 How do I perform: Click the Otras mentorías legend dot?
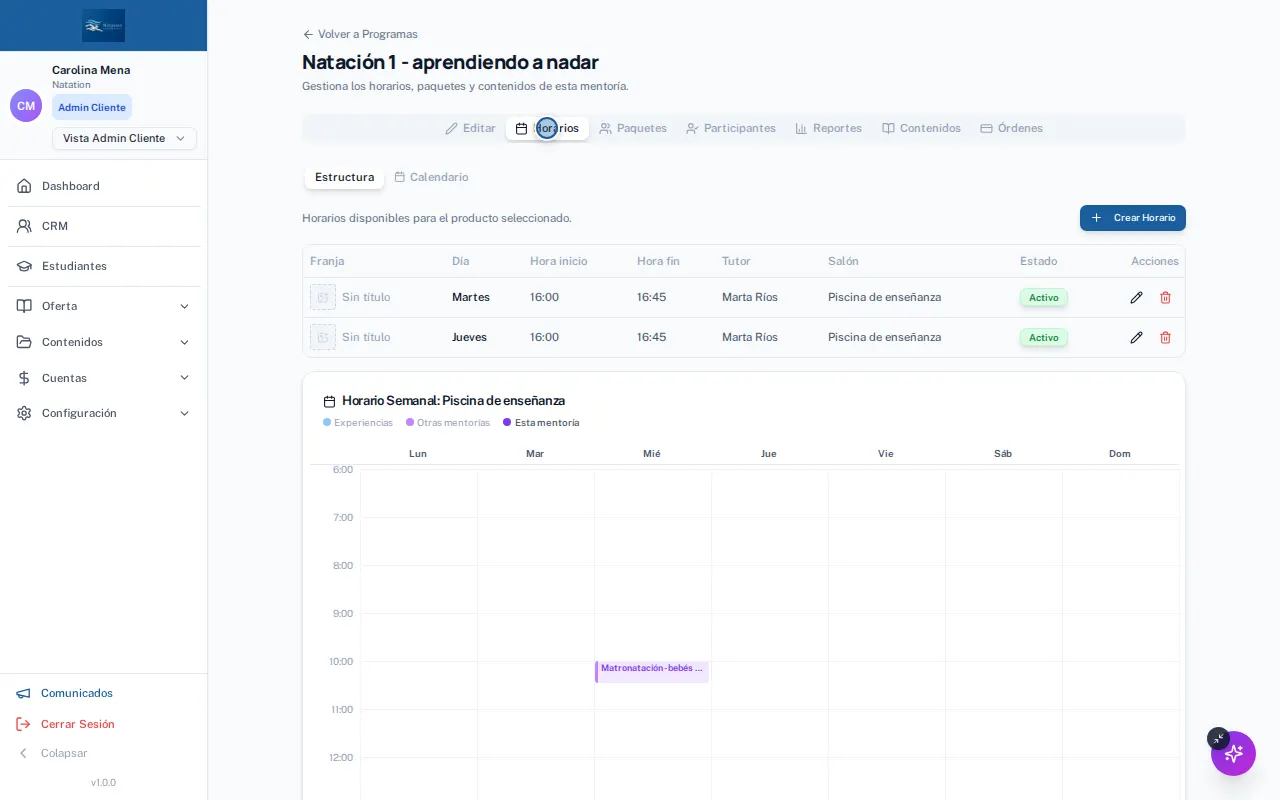click(x=410, y=422)
